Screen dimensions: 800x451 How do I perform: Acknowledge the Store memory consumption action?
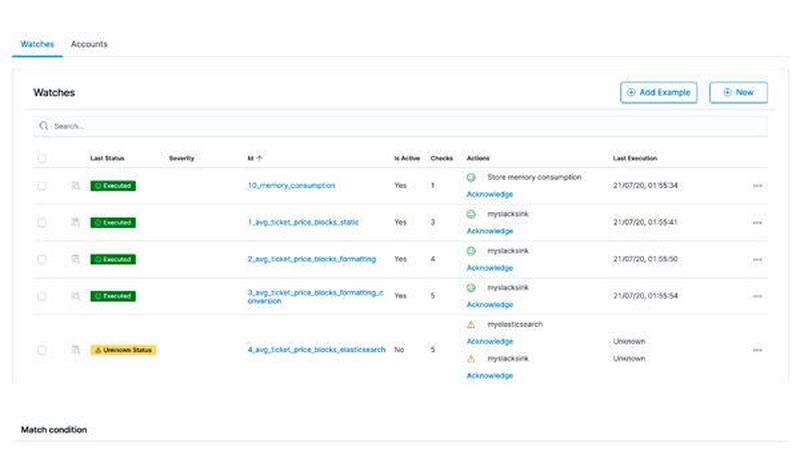(x=490, y=194)
